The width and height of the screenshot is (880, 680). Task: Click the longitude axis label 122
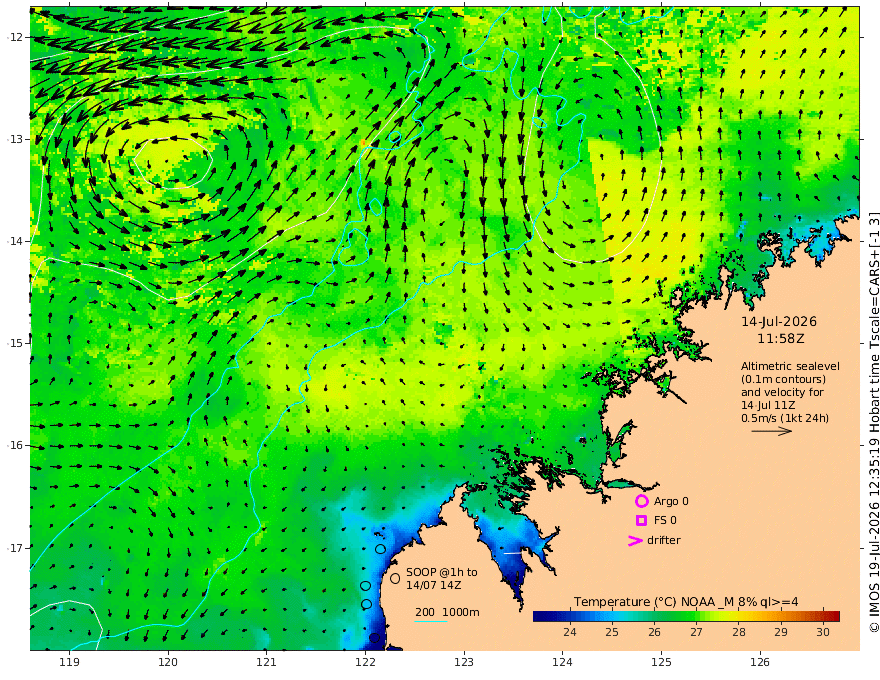click(x=365, y=662)
